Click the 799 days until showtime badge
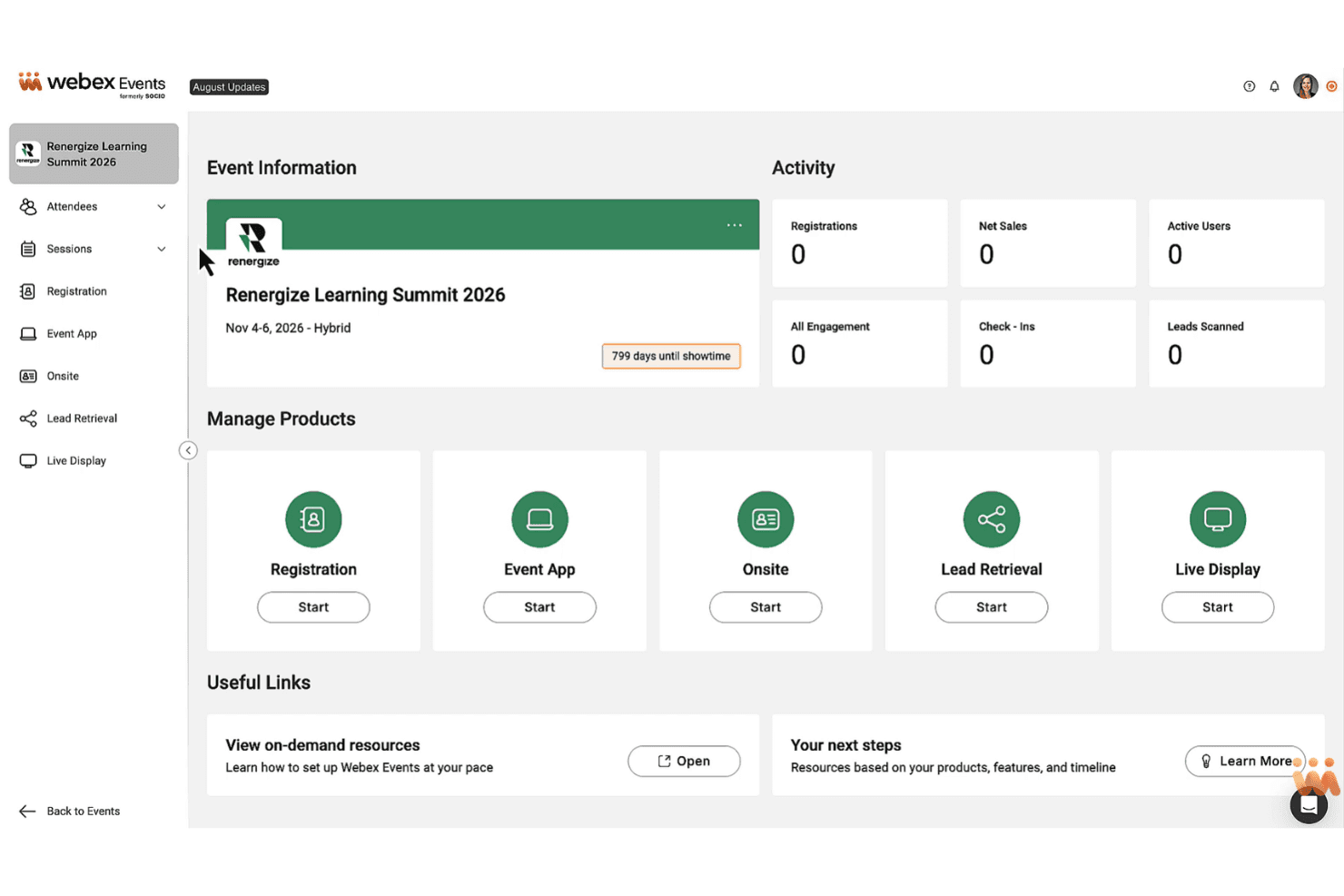 (x=671, y=356)
